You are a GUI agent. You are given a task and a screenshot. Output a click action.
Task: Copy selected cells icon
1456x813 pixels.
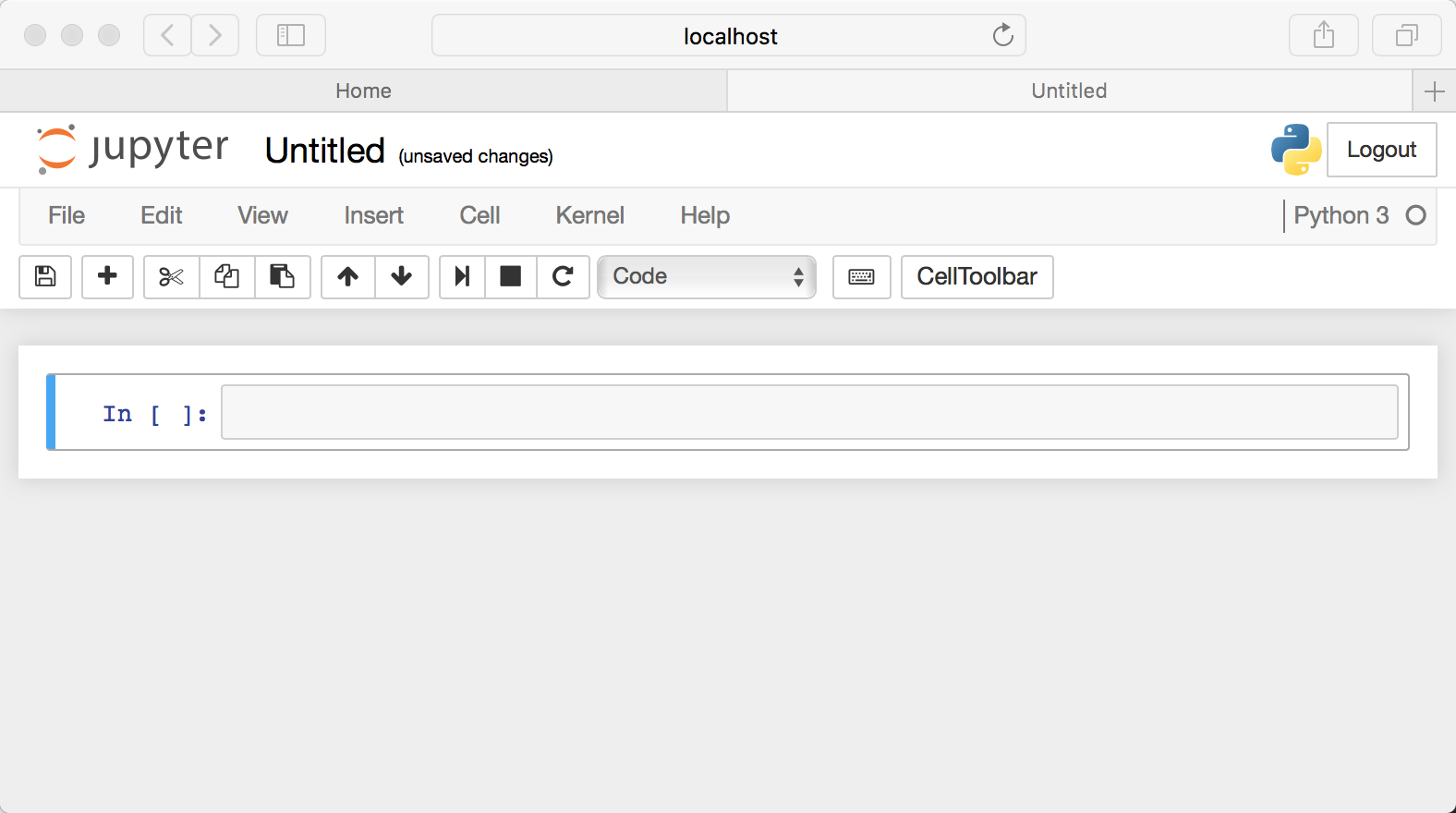click(x=227, y=276)
